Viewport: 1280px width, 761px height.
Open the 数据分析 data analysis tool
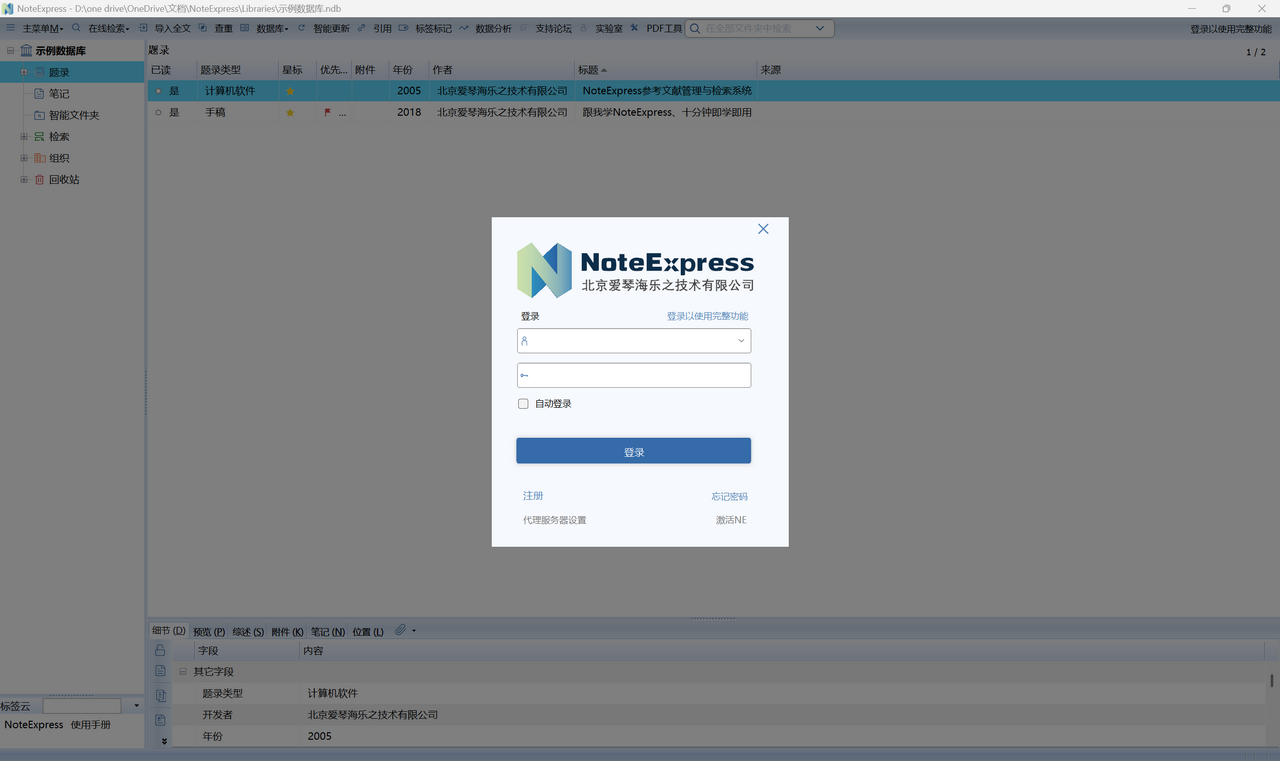click(x=492, y=28)
